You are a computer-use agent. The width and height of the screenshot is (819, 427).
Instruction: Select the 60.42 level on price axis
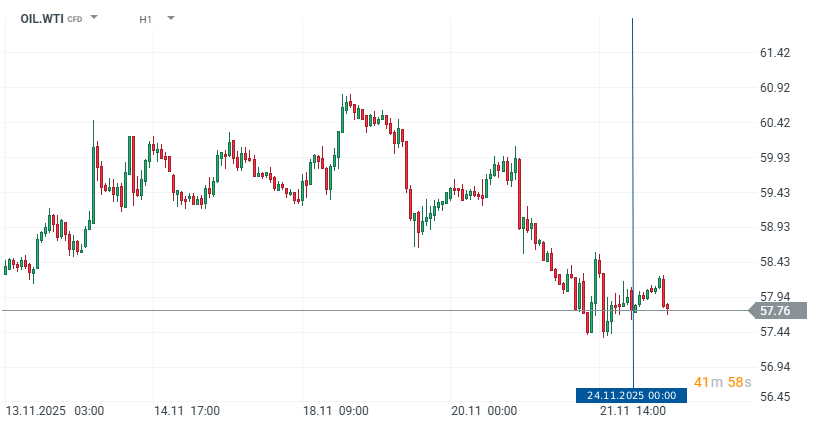pos(776,123)
